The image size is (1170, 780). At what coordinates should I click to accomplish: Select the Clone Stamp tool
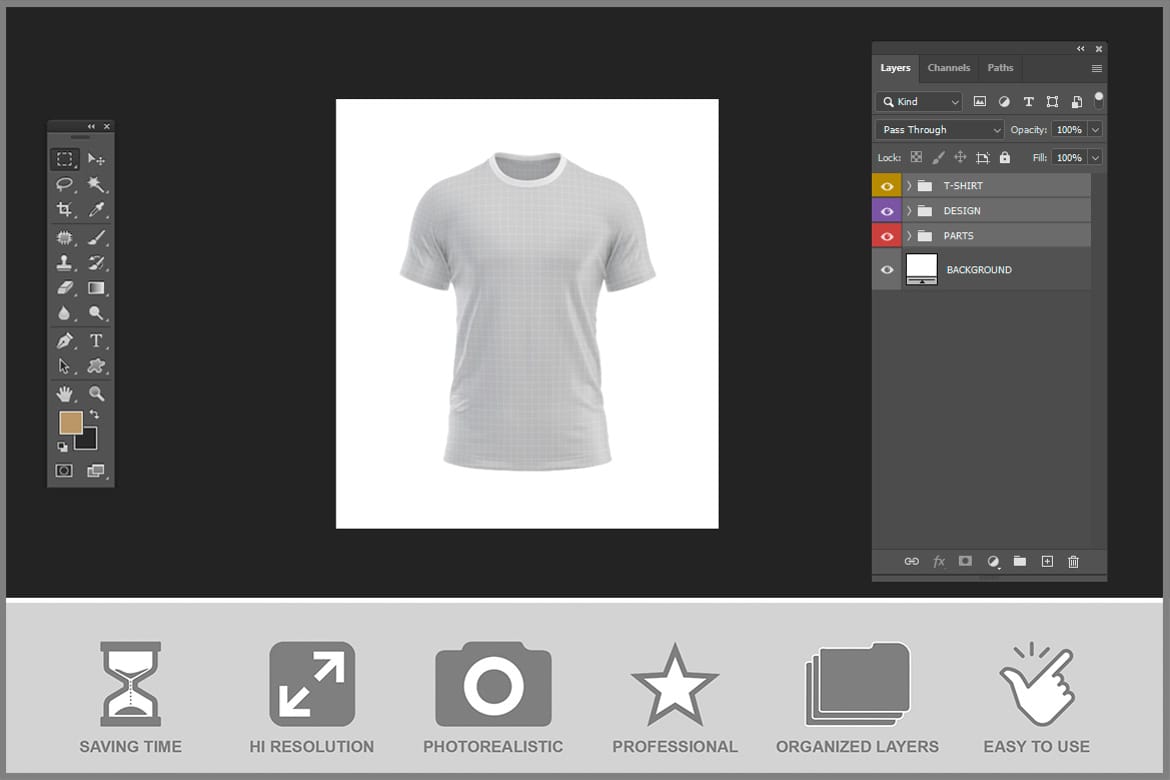click(65, 263)
